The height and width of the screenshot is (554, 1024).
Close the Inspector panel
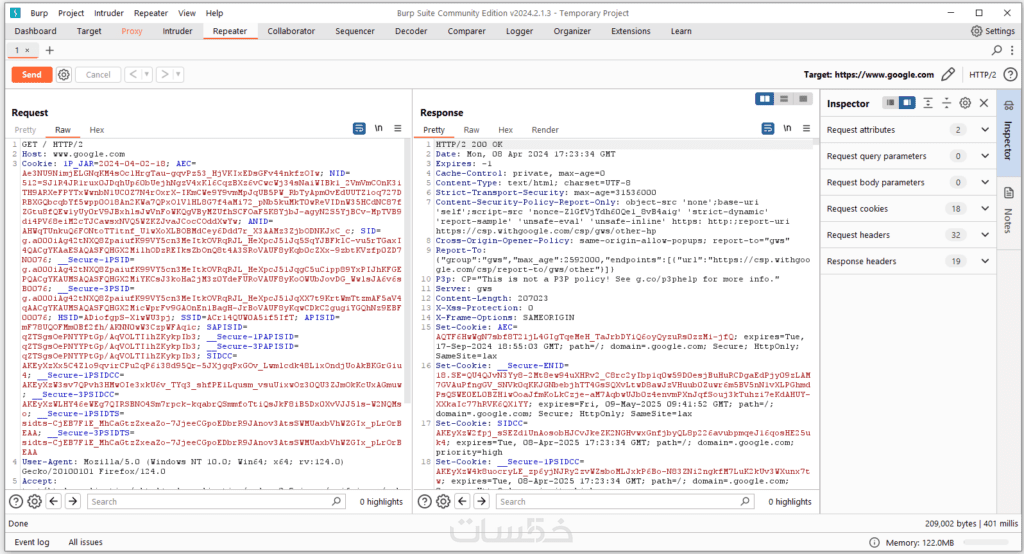click(x=984, y=103)
